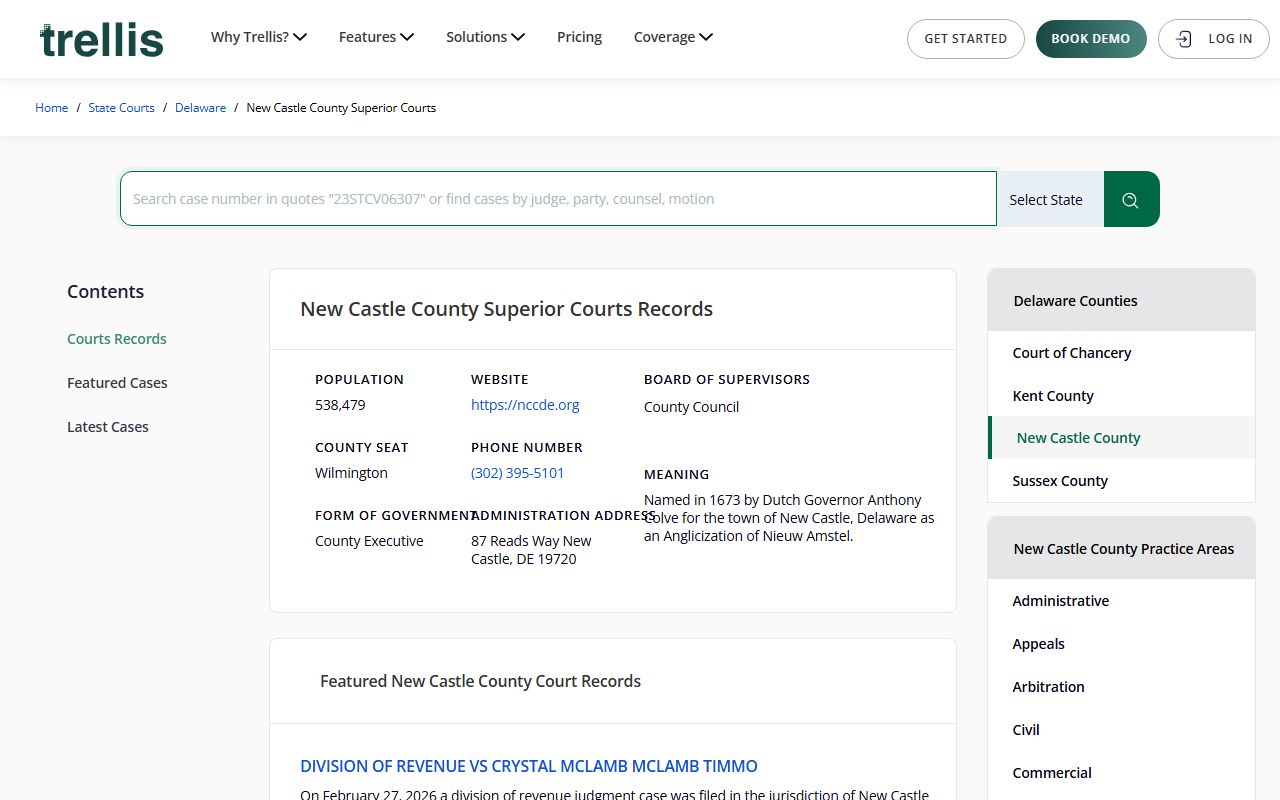Go to Home breadcrumb

click(x=52, y=107)
